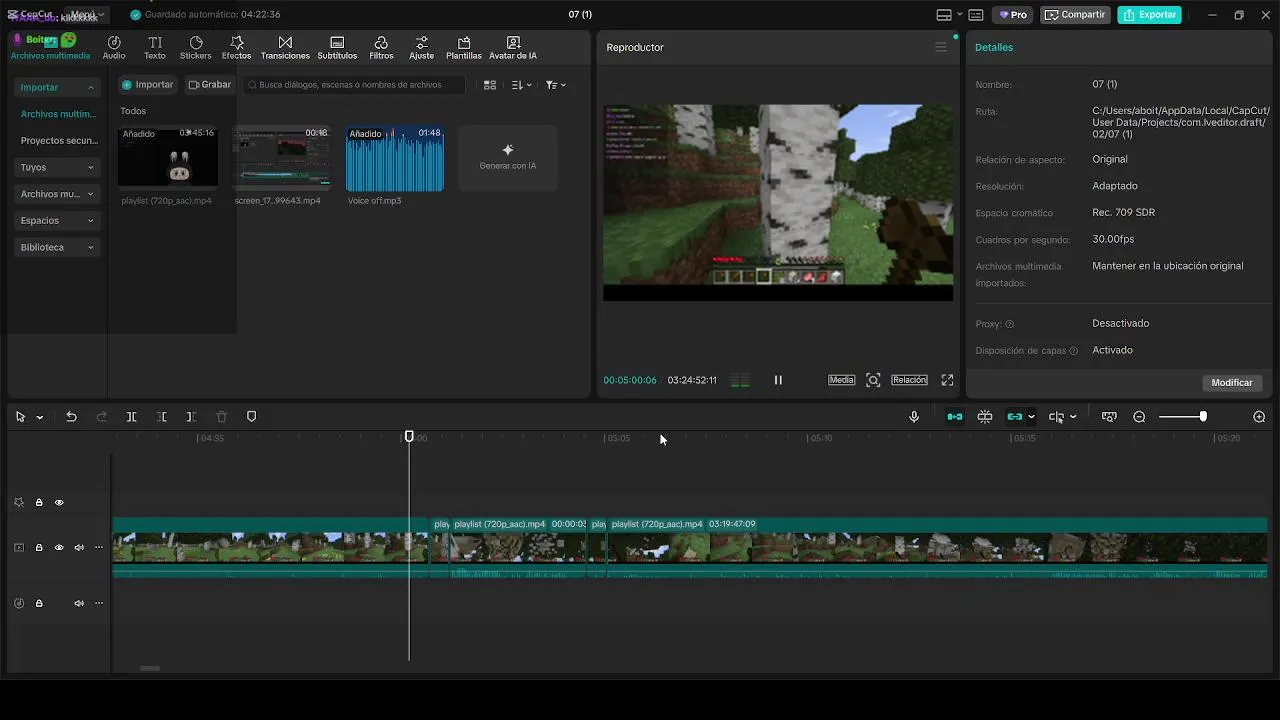
Task: Open keyboard shortcuts icon in title bar
Action: (x=976, y=15)
